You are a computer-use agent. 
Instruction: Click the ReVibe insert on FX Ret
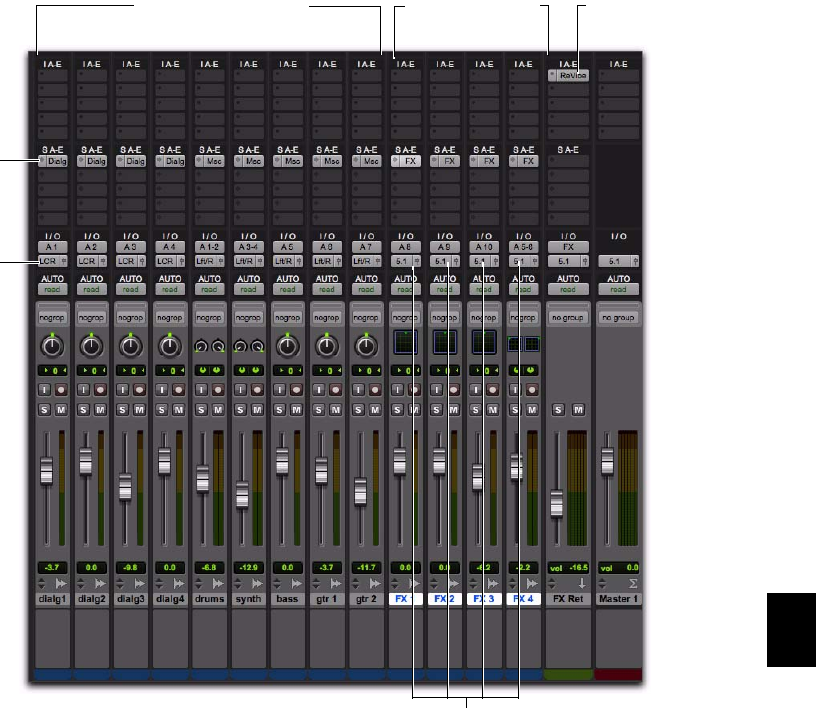[572, 75]
